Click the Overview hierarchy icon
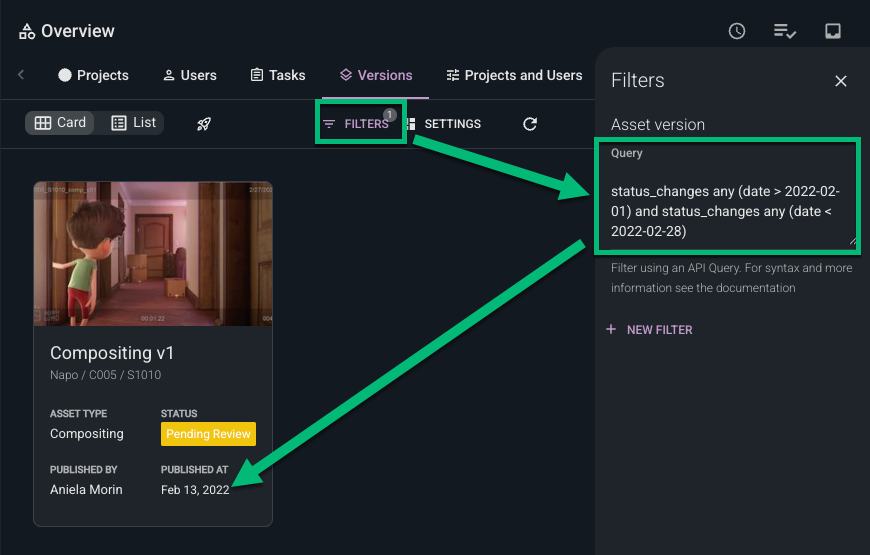 [27, 32]
